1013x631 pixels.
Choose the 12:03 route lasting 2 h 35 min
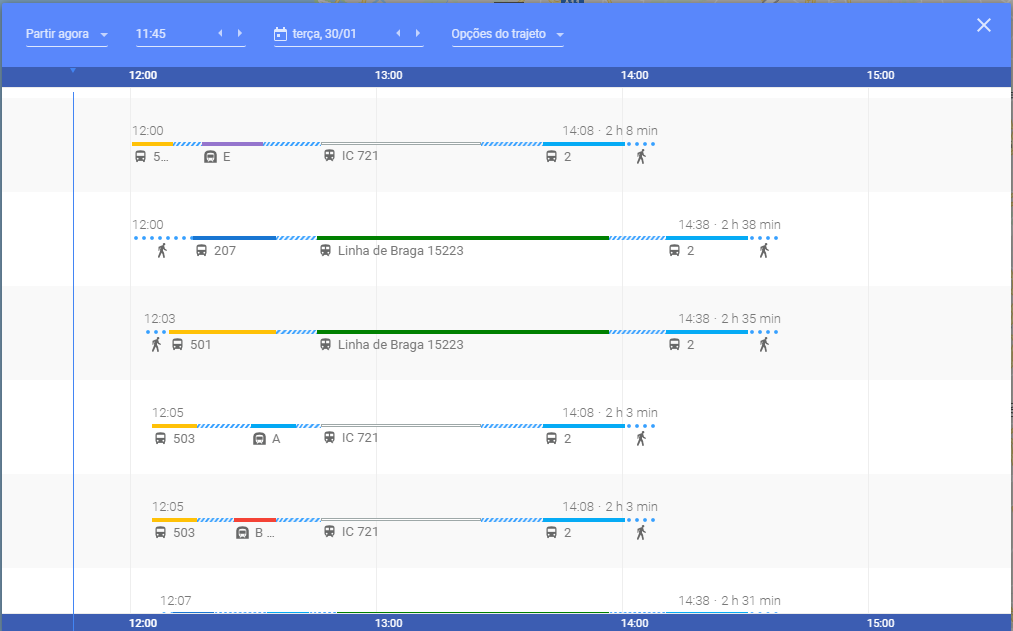tap(460, 319)
